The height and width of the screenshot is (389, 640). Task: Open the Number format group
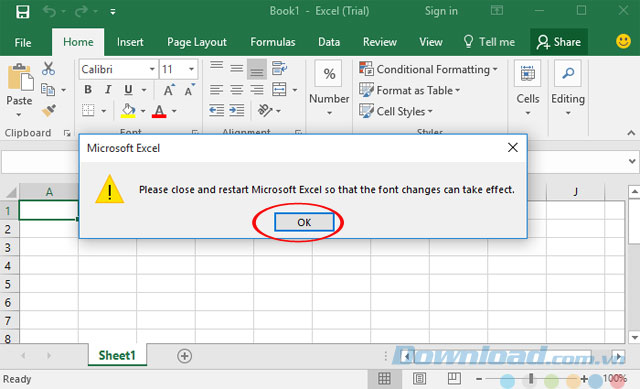click(329, 88)
